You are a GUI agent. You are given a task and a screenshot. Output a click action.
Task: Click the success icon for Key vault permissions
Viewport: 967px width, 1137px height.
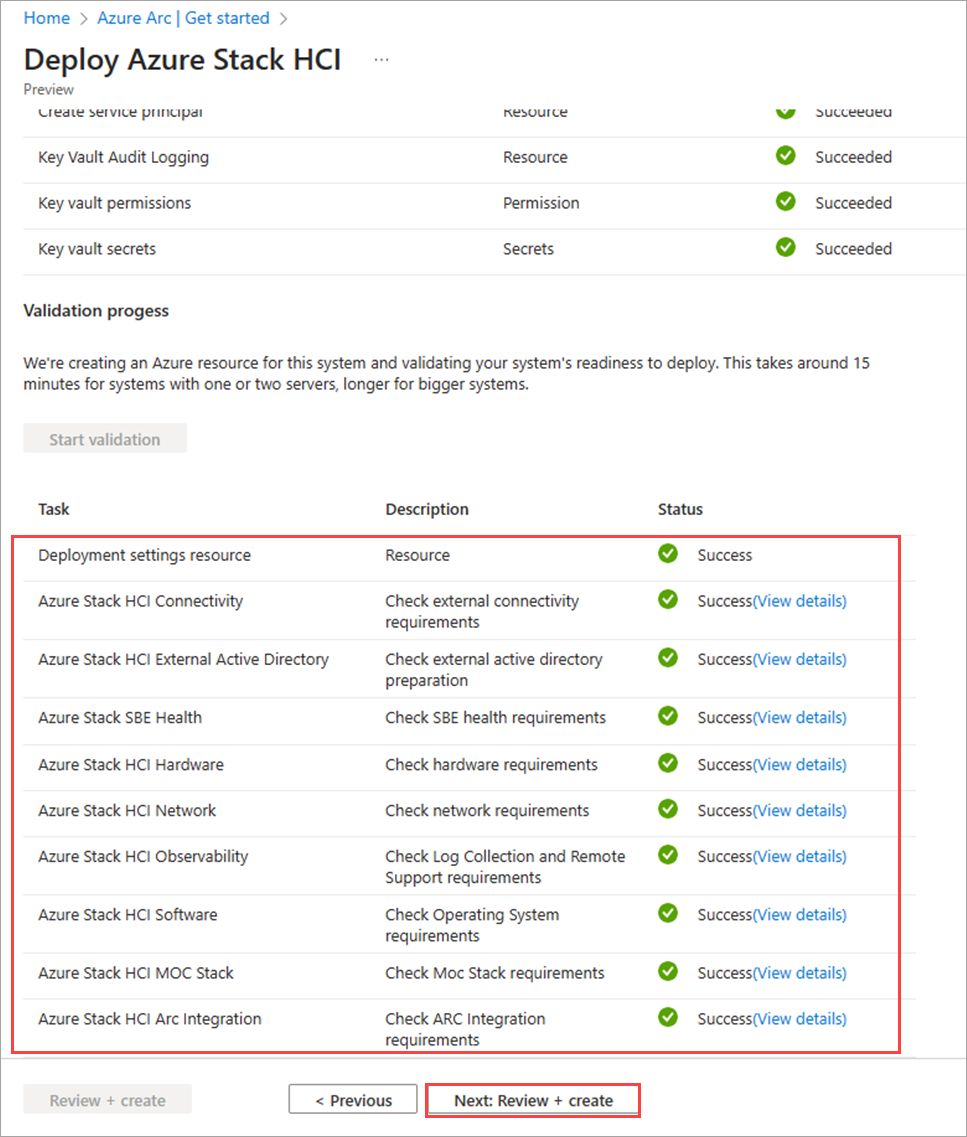click(785, 202)
